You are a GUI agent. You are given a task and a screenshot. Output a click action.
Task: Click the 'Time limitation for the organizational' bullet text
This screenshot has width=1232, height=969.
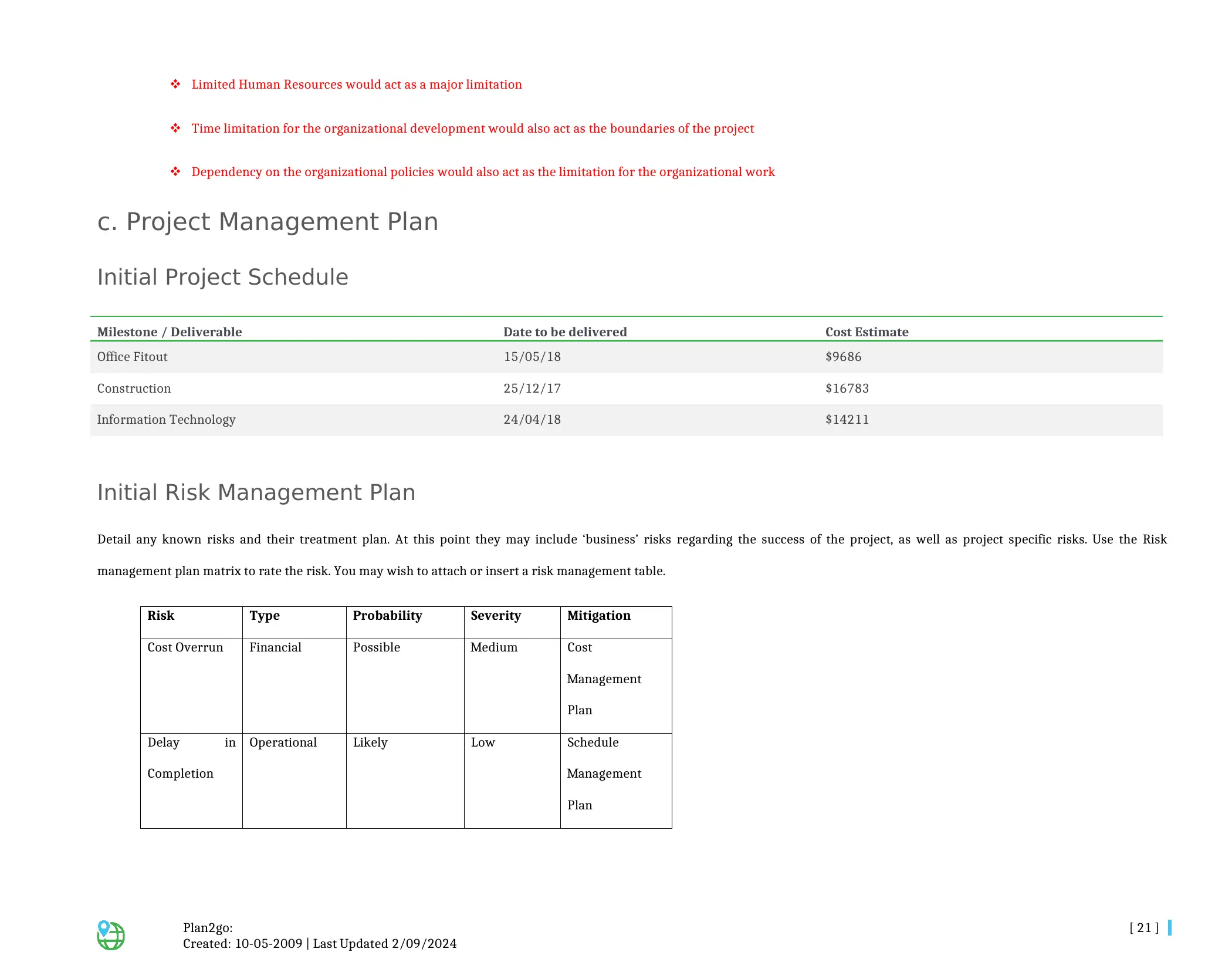coord(473,129)
